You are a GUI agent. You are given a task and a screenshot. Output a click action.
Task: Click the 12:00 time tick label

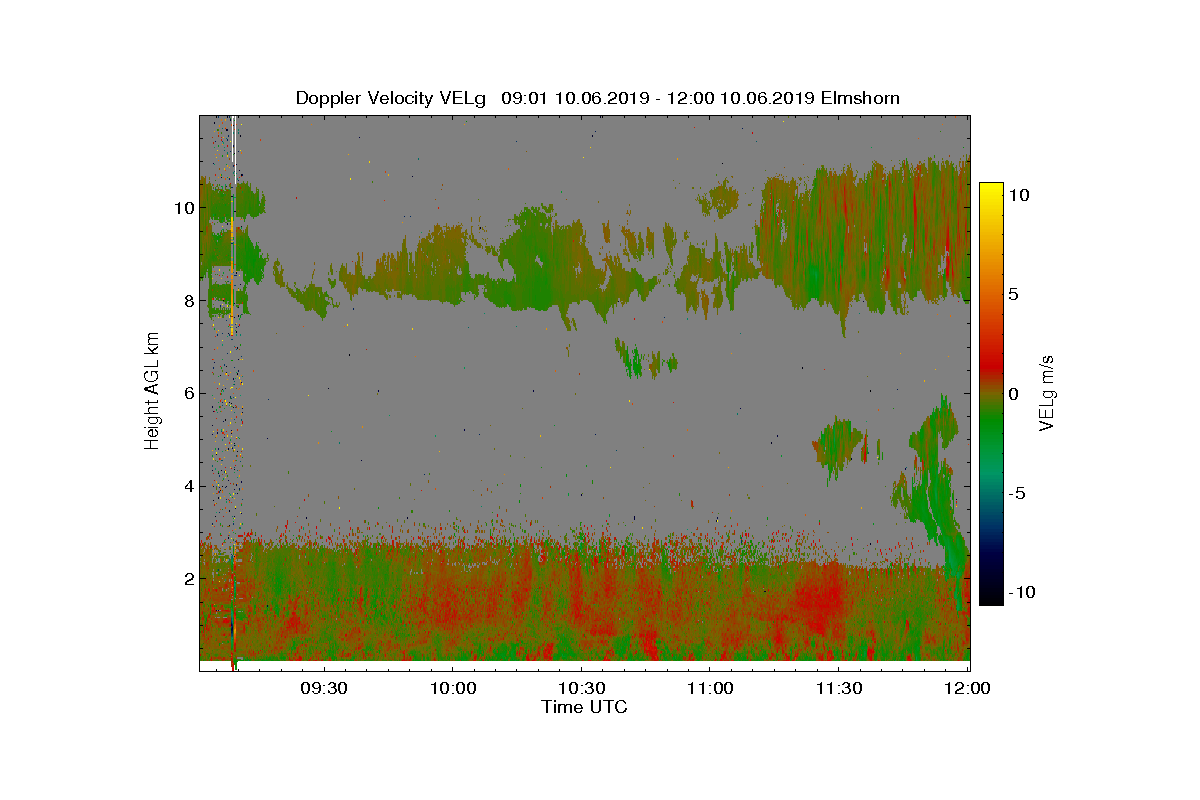click(x=966, y=689)
